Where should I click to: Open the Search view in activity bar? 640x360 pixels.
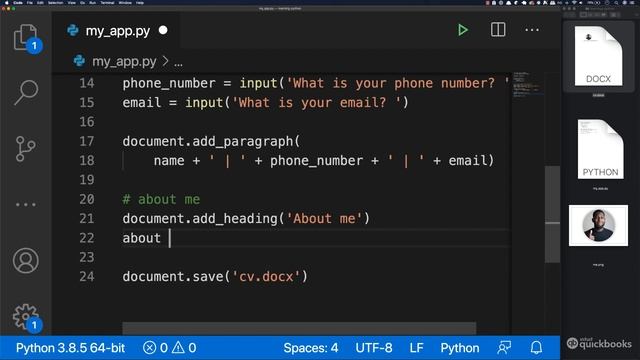click(x=26, y=92)
